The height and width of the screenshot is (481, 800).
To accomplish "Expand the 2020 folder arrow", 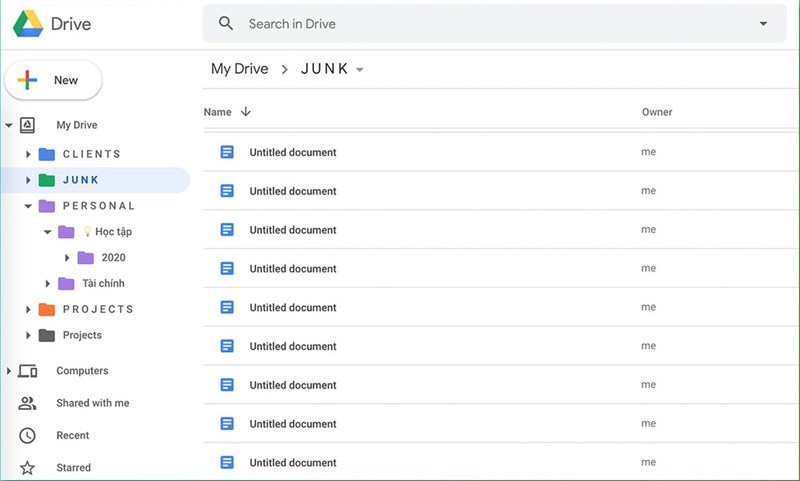I will pyautogui.click(x=67, y=258).
